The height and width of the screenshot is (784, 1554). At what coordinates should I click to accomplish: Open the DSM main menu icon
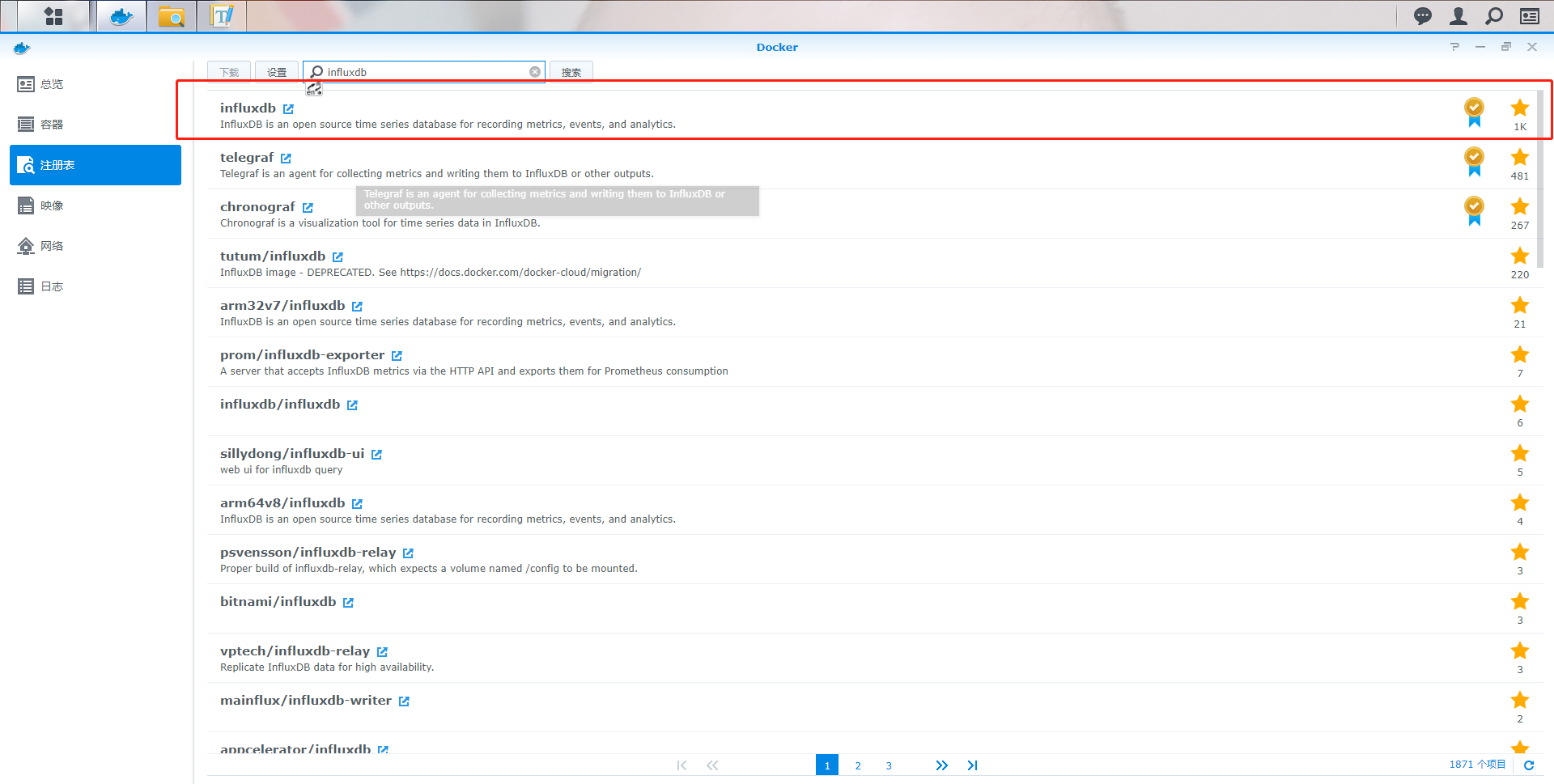(53, 16)
